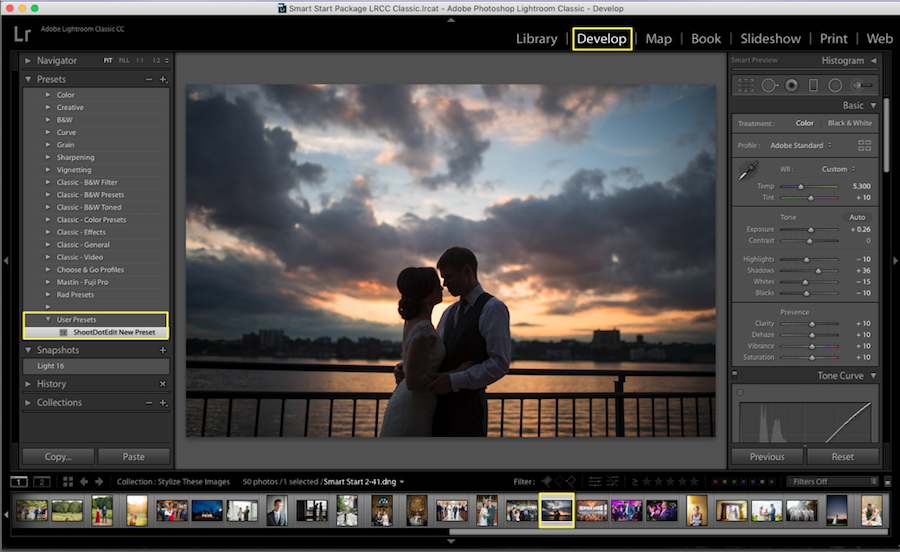Set Treatment to Color
Screen dimensions: 900x552
804,123
